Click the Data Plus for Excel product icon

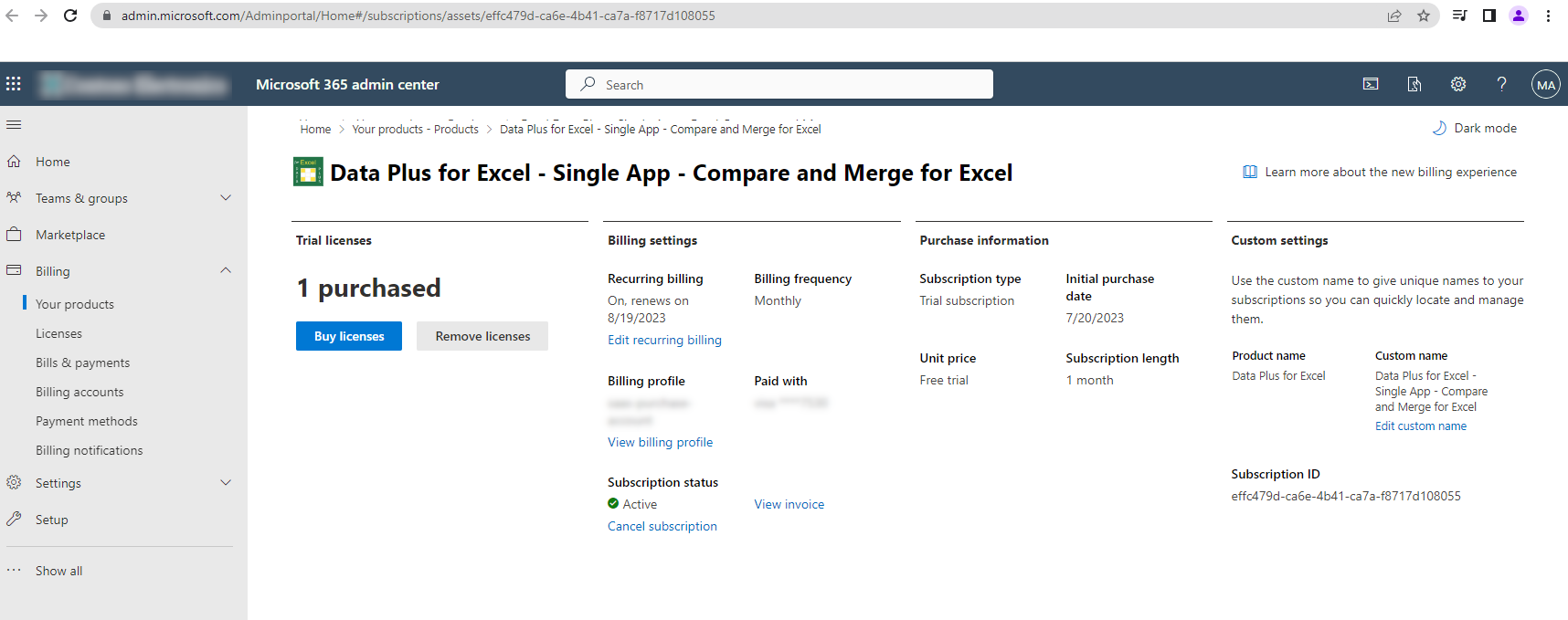(308, 172)
